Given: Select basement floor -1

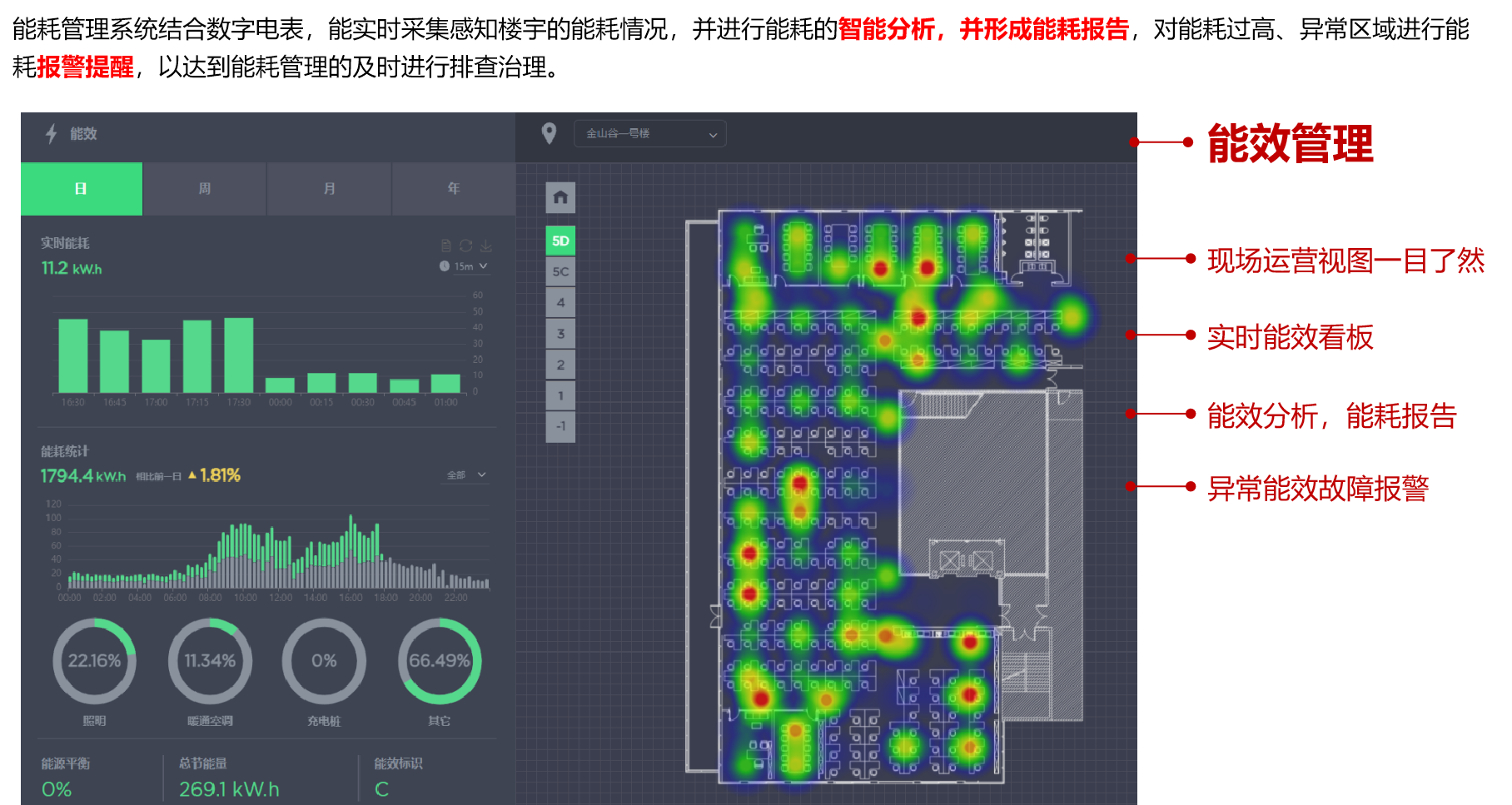Looking at the screenshot, I should pos(560,426).
